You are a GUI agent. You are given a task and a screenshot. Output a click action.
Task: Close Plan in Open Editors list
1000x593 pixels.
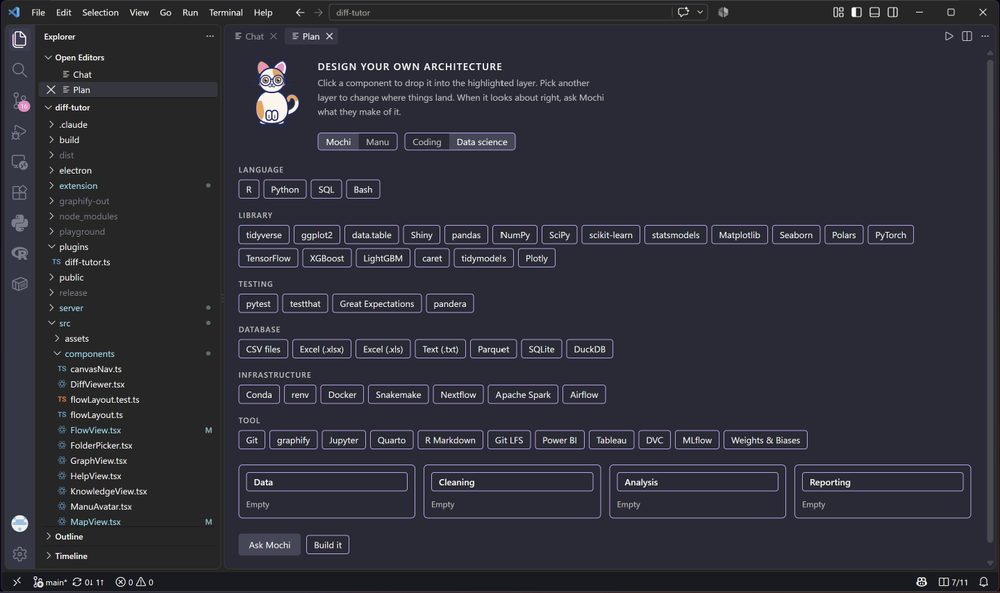[51, 90]
